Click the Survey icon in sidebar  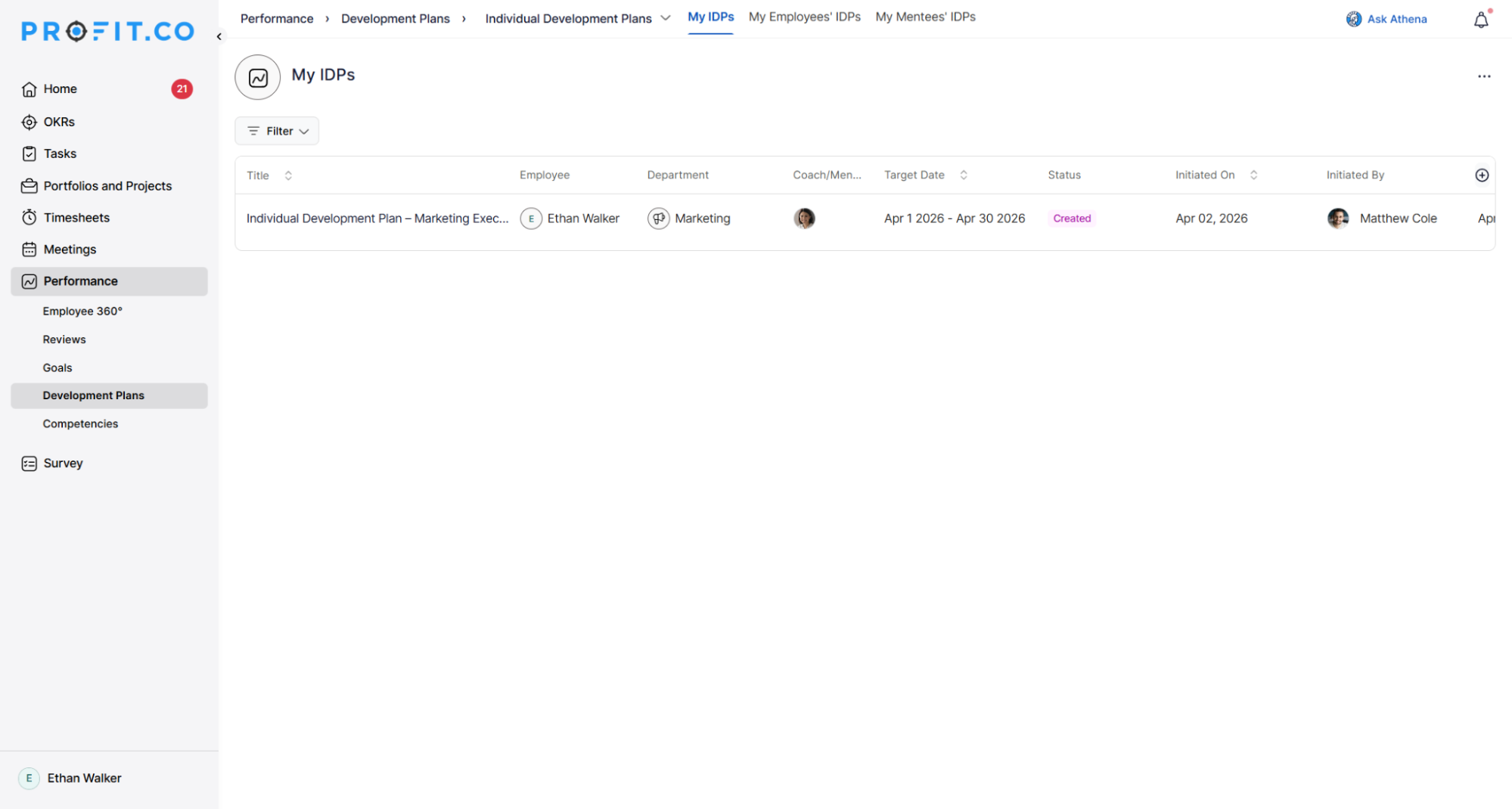29,463
